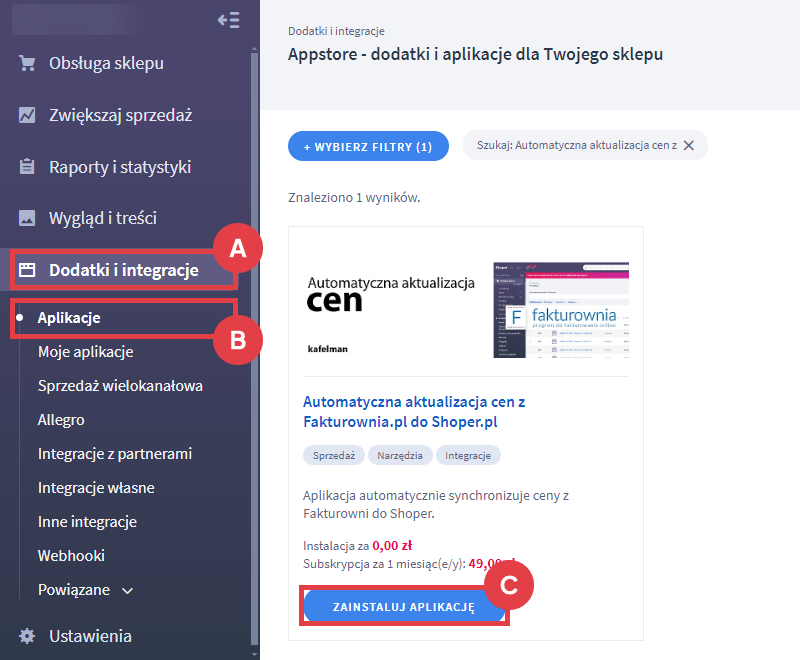Click the Sprzedaż category tag

(x=334, y=455)
